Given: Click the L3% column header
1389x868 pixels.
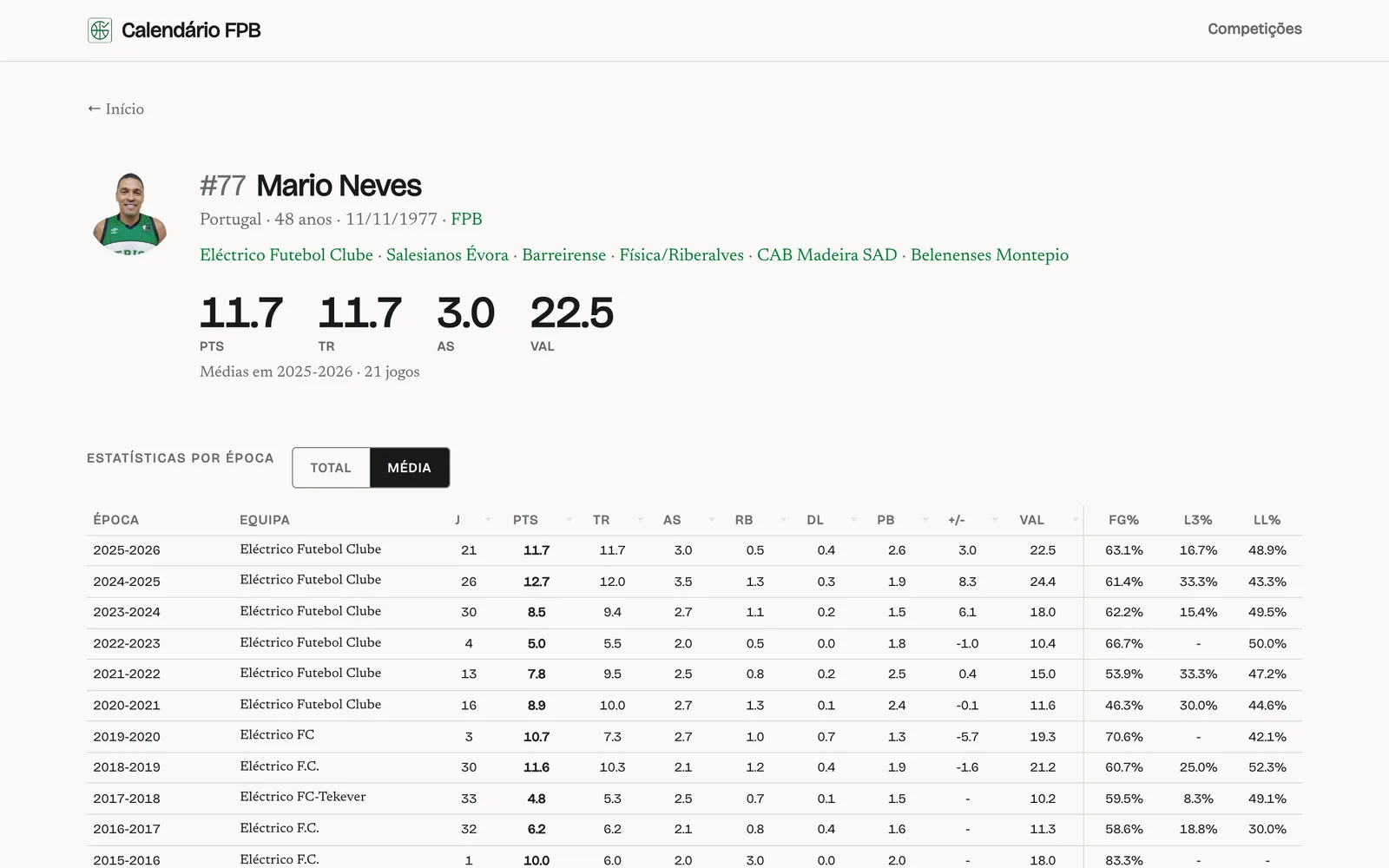Looking at the screenshot, I should coord(1198,520).
